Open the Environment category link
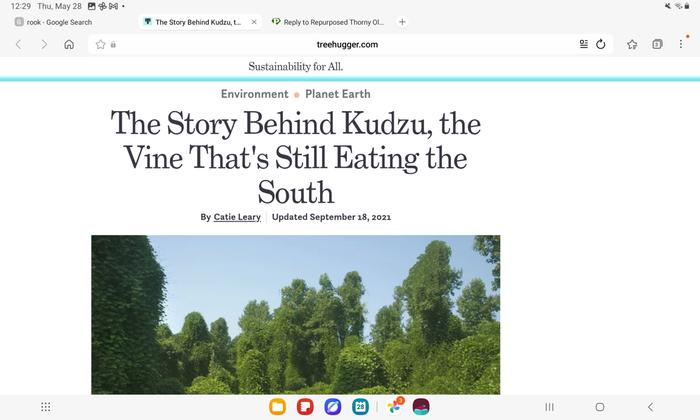 [x=254, y=94]
